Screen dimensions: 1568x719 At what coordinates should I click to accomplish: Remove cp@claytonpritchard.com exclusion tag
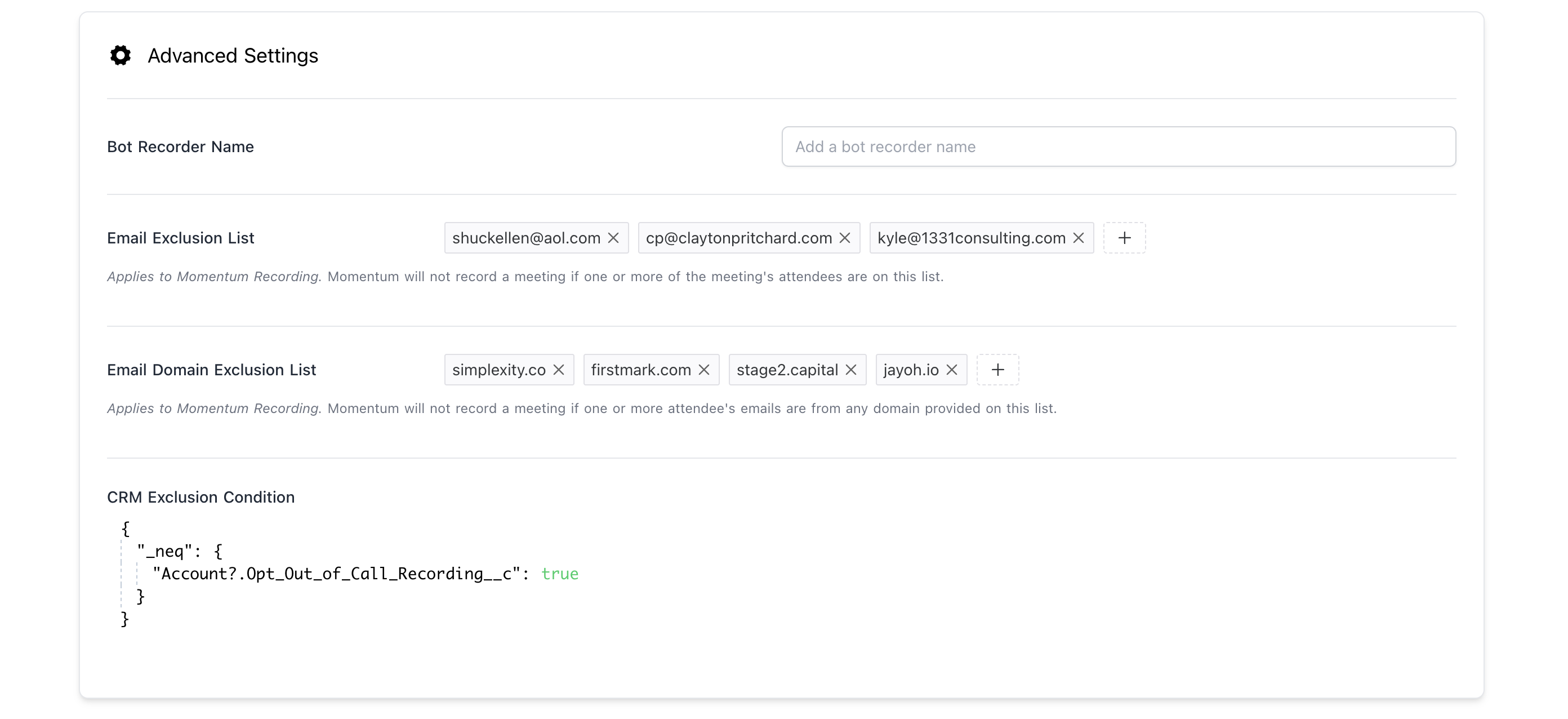pos(845,238)
